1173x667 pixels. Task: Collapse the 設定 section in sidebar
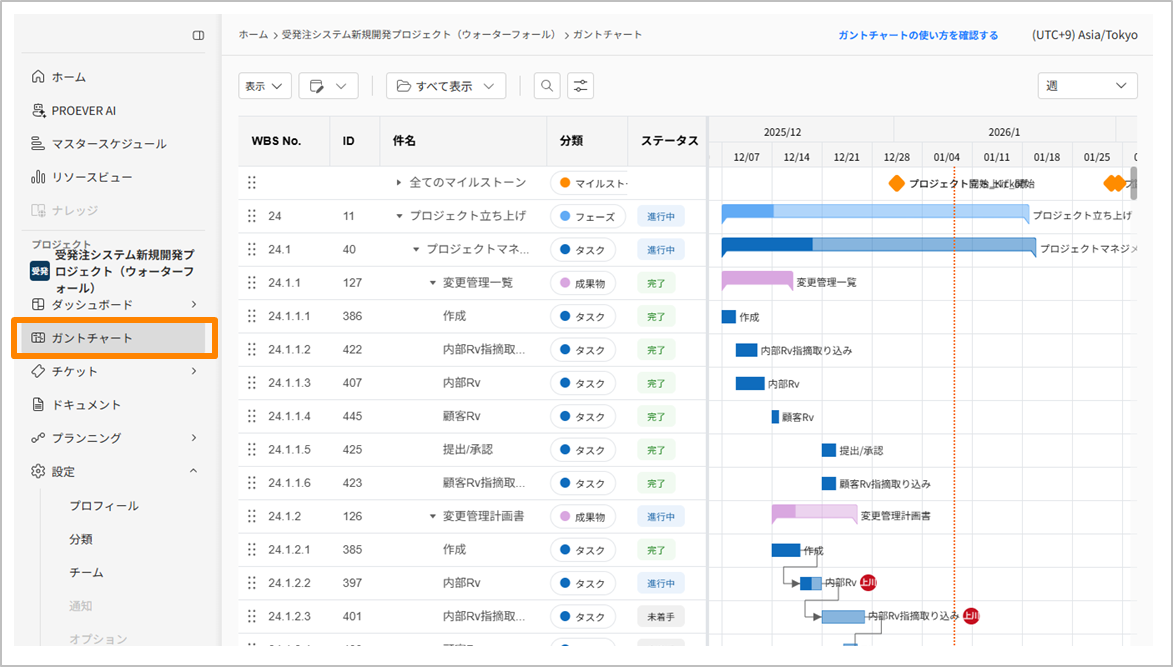click(x=193, y=471)
